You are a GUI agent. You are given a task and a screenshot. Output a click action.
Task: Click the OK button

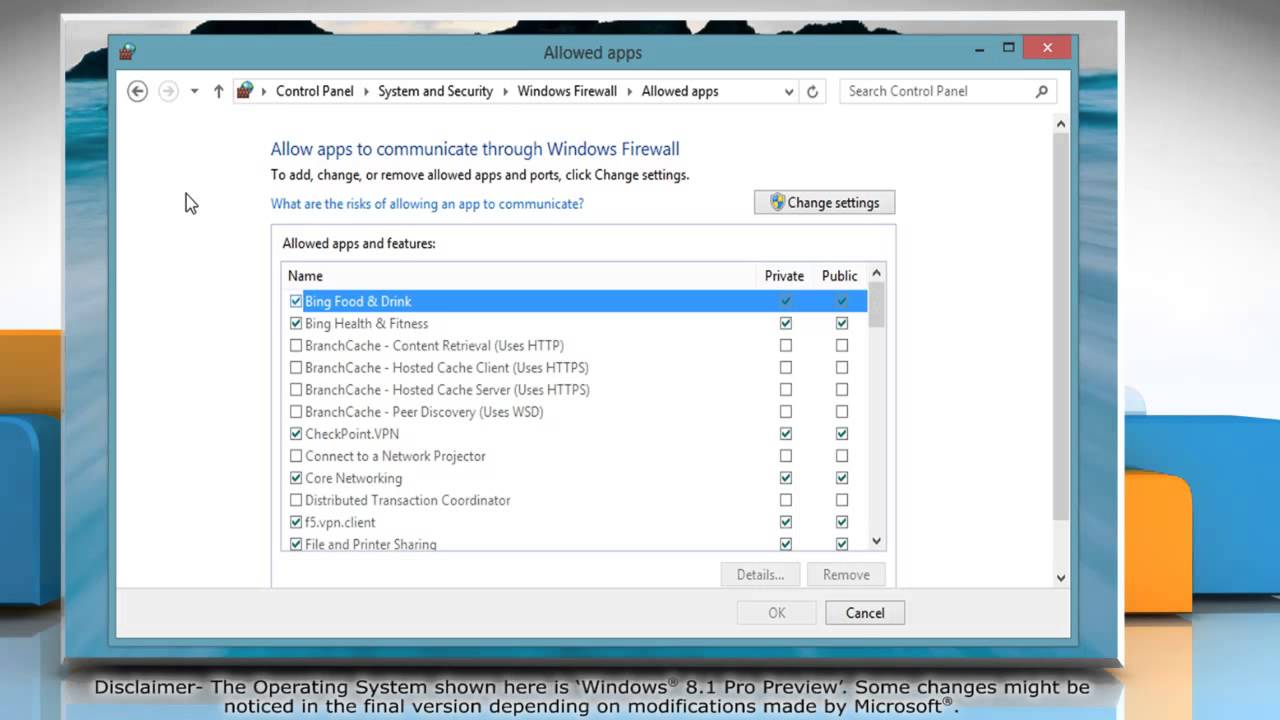click(x=777, y=613)
